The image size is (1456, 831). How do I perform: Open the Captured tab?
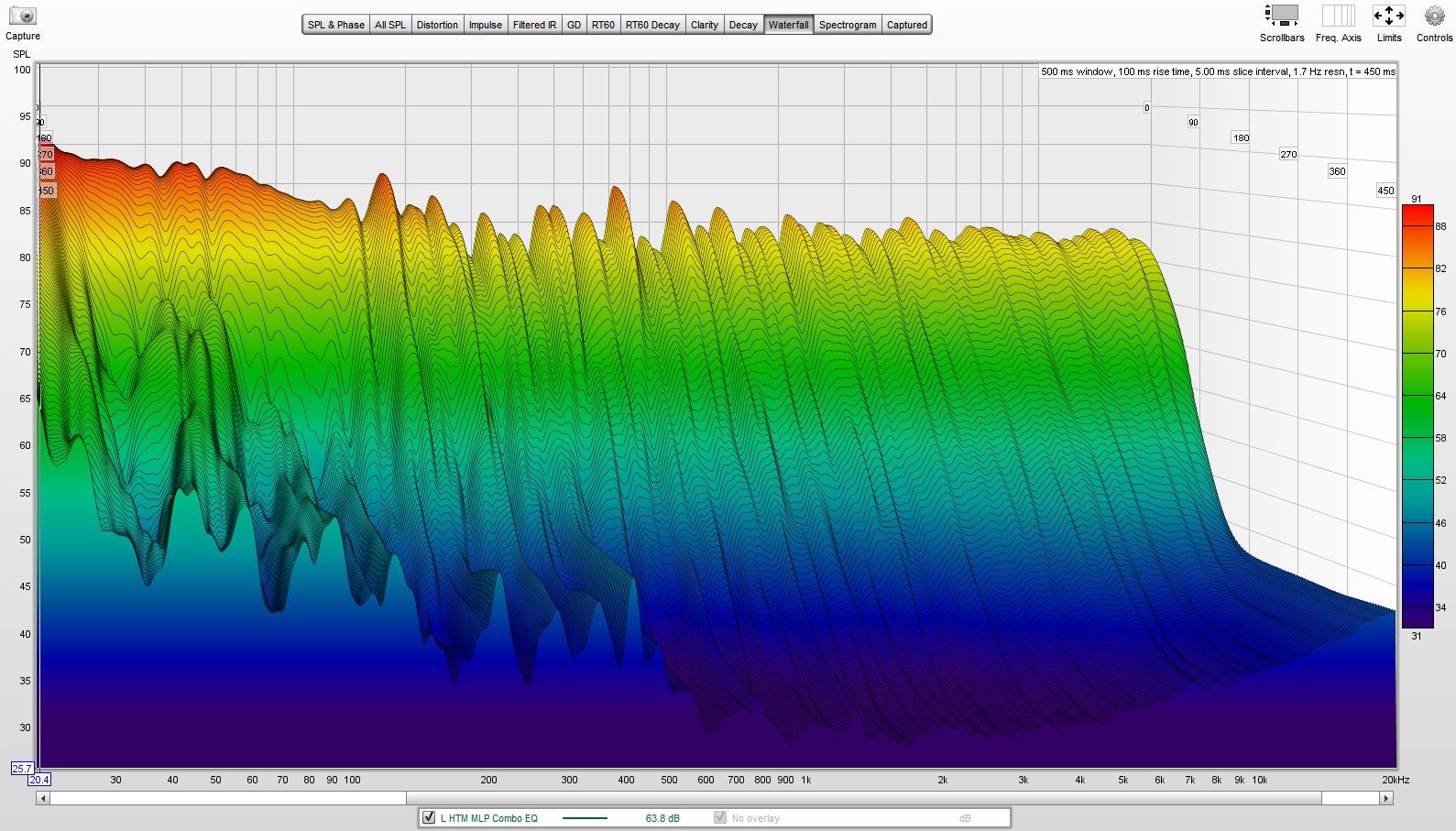point(907,25)
